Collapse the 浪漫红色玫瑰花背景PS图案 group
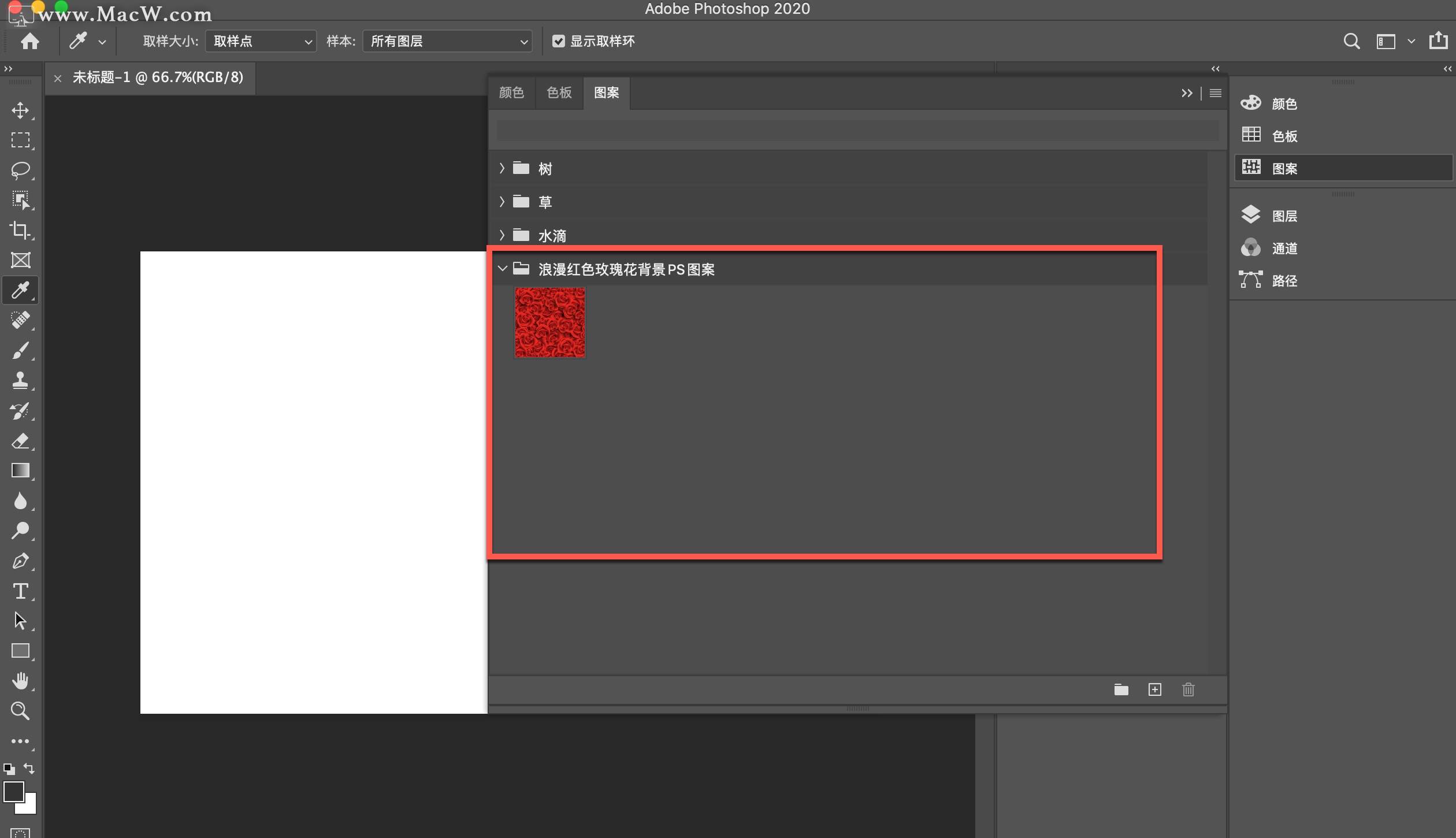This screenshot has height=838, width=1456. [503, 269]
